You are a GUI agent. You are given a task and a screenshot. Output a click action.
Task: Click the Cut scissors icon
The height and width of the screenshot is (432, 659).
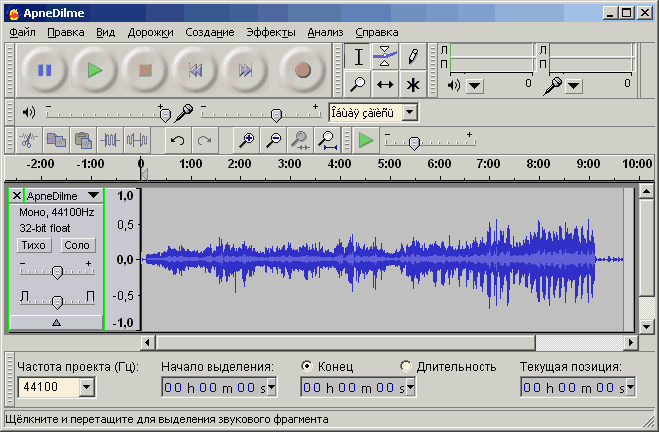point(28,140)
